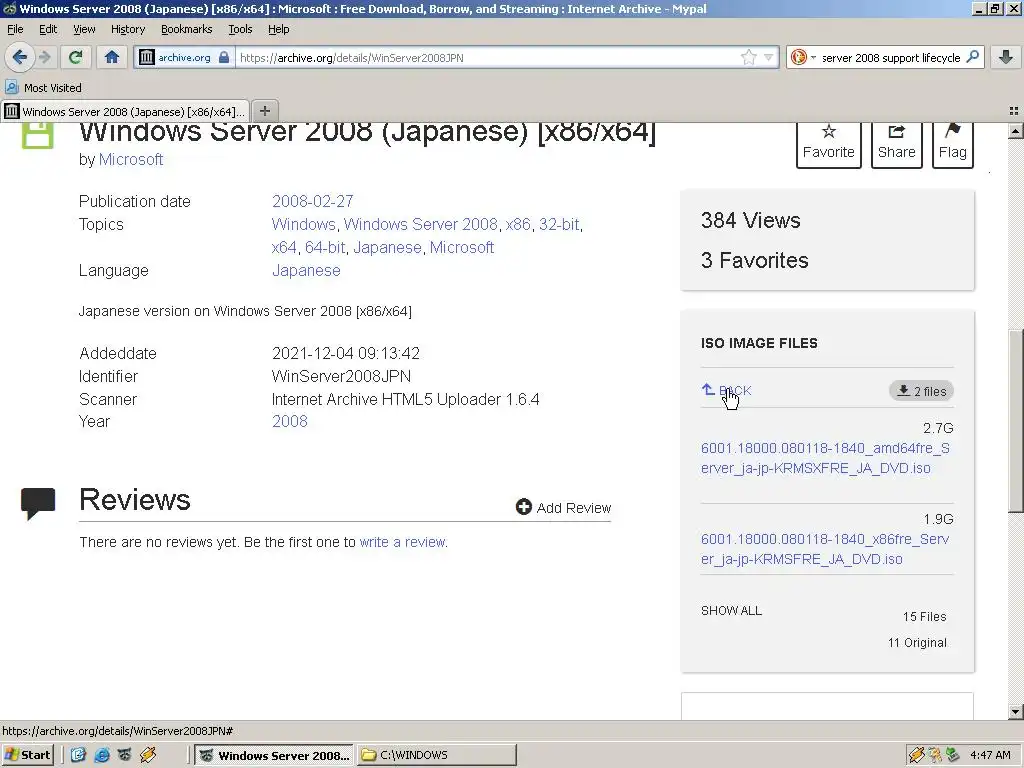Click the address bar URL field
Screen dimensions: 1024x768
point(488,57)
